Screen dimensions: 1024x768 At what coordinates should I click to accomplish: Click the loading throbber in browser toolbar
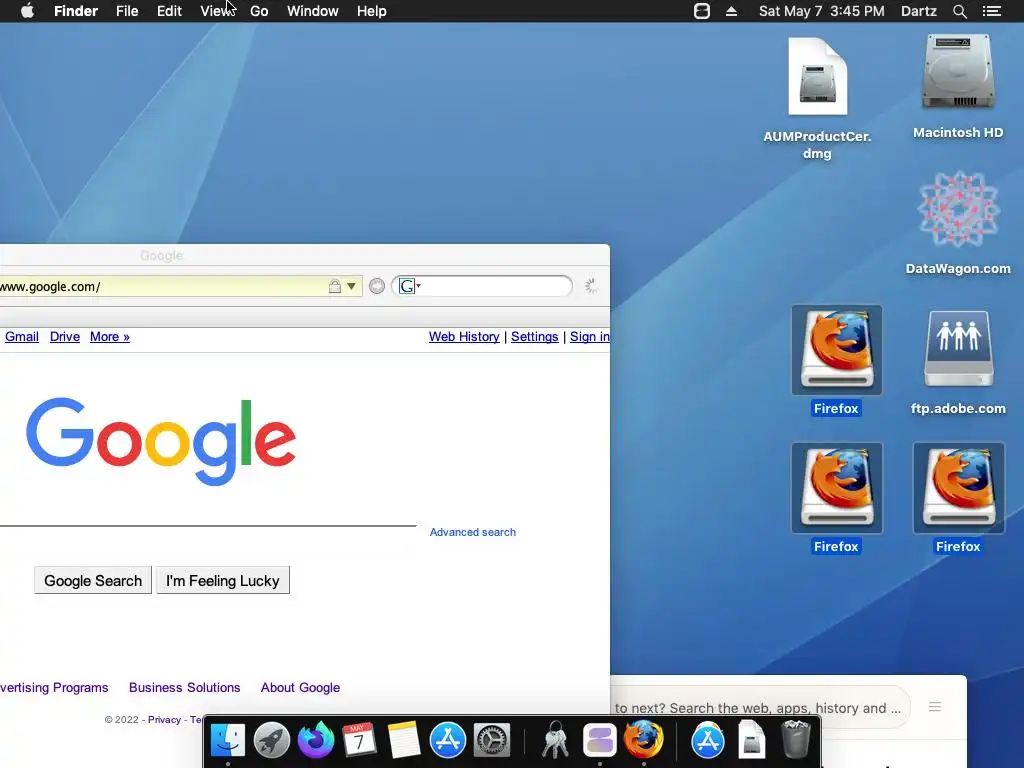click(x=591, y=286)
